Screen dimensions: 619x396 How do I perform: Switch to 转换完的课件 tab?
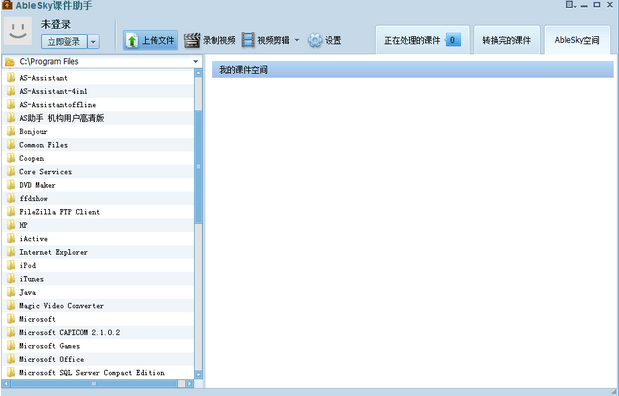point(506,40)
